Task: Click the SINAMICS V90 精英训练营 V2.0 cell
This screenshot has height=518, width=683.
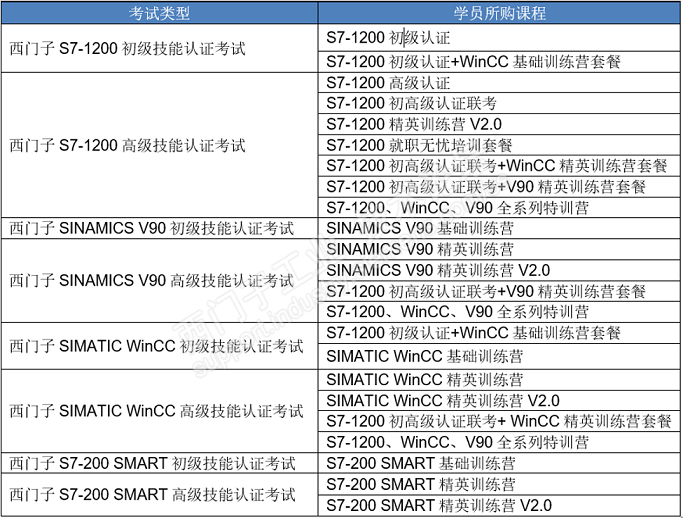Action: (499, 270)
